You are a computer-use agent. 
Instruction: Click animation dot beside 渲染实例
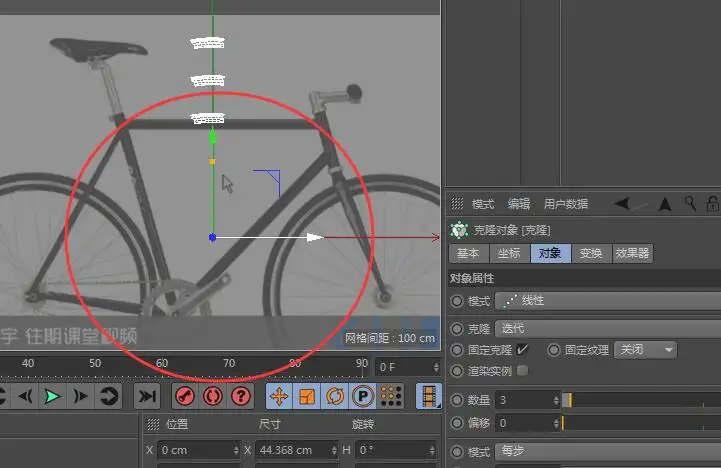(x=457, y=371)
